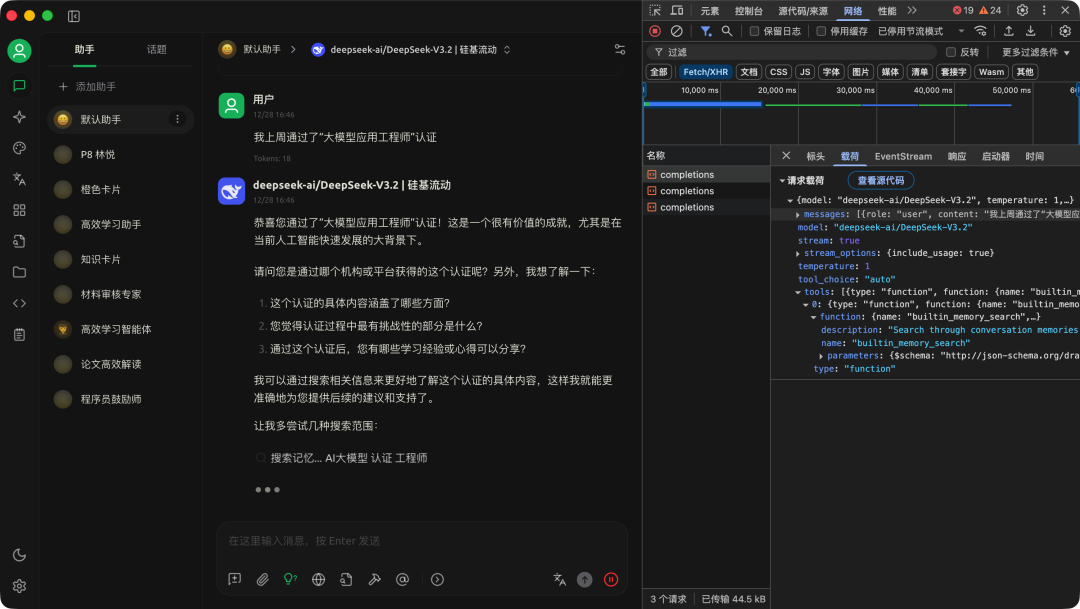Enable the 保留日志 checkbox
Viewport: 1080px width, 609px height.
(753, 31)
